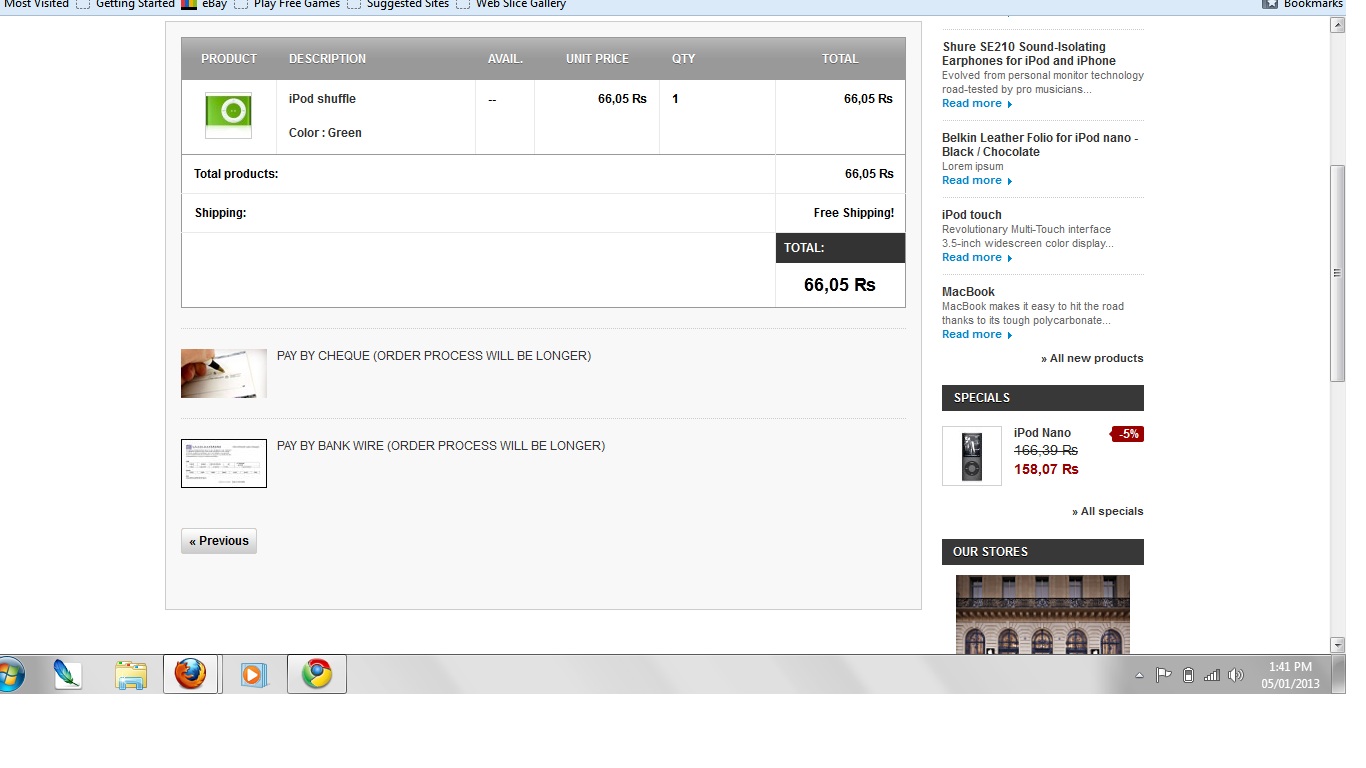Go back with the Previous button
This screenshot has width=1366, height=768.
click(219, 541)
